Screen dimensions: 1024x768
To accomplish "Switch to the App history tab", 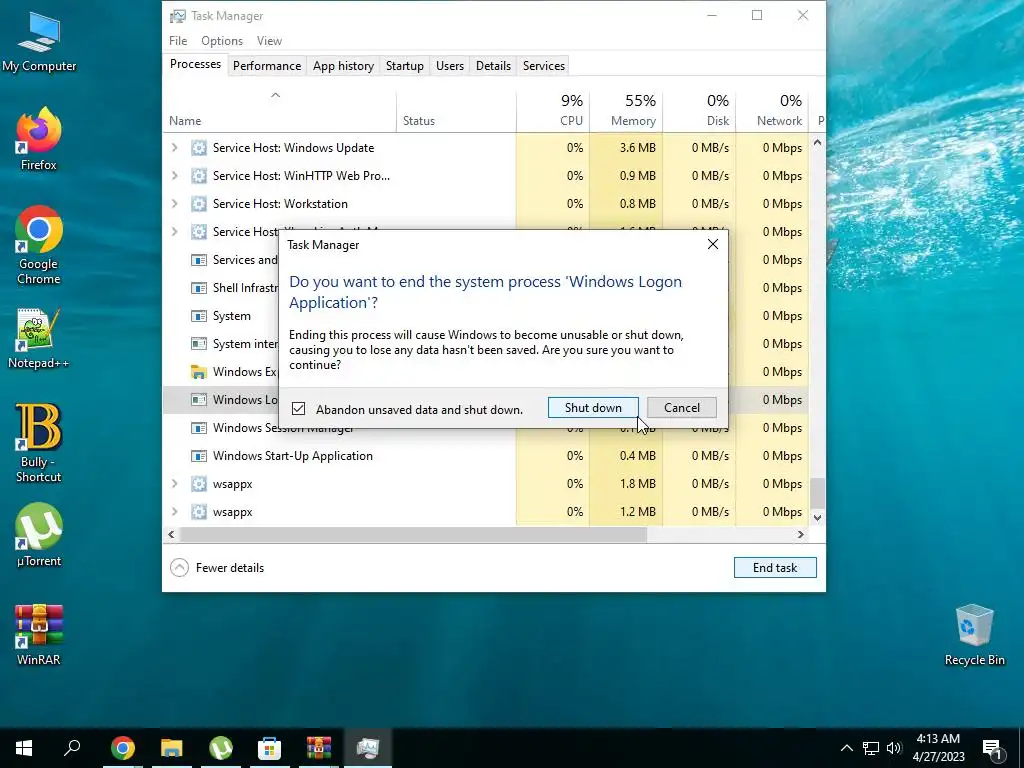I will click(x=344, y=65).
